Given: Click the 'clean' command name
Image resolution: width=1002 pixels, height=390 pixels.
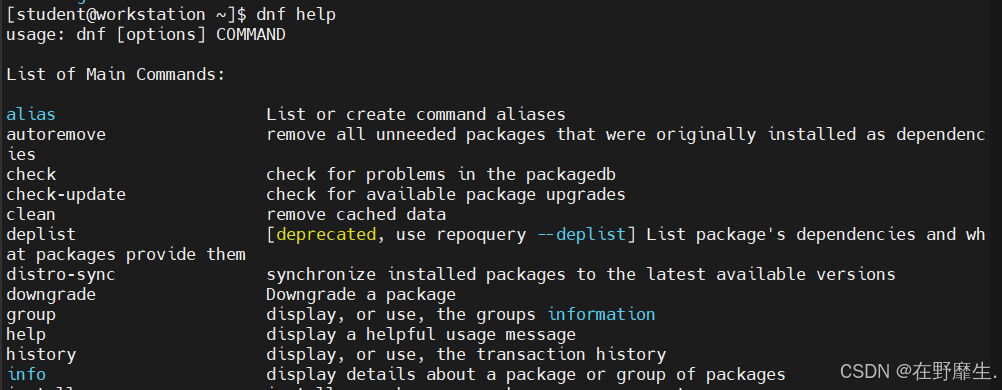Looking at the screenshot, I should [x=31, y=214].
